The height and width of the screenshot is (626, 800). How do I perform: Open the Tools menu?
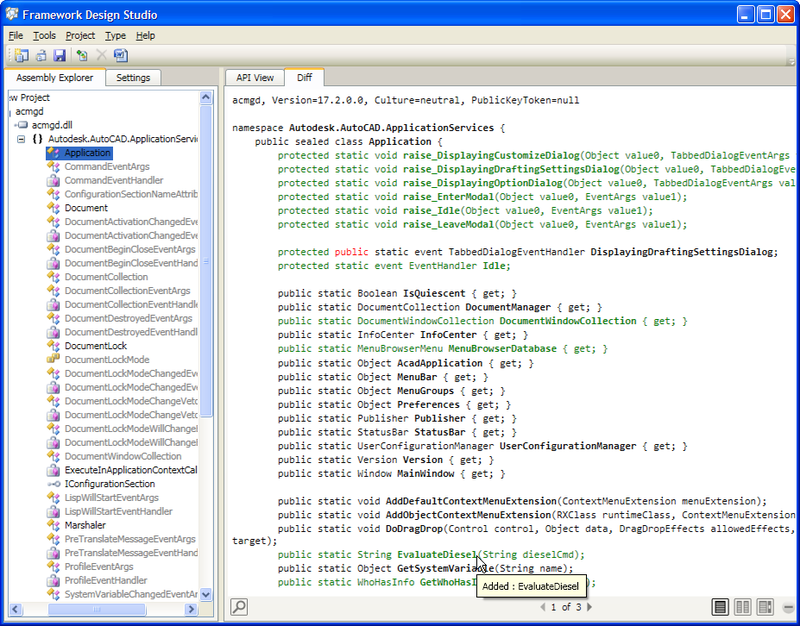click(x=44, y=35)
